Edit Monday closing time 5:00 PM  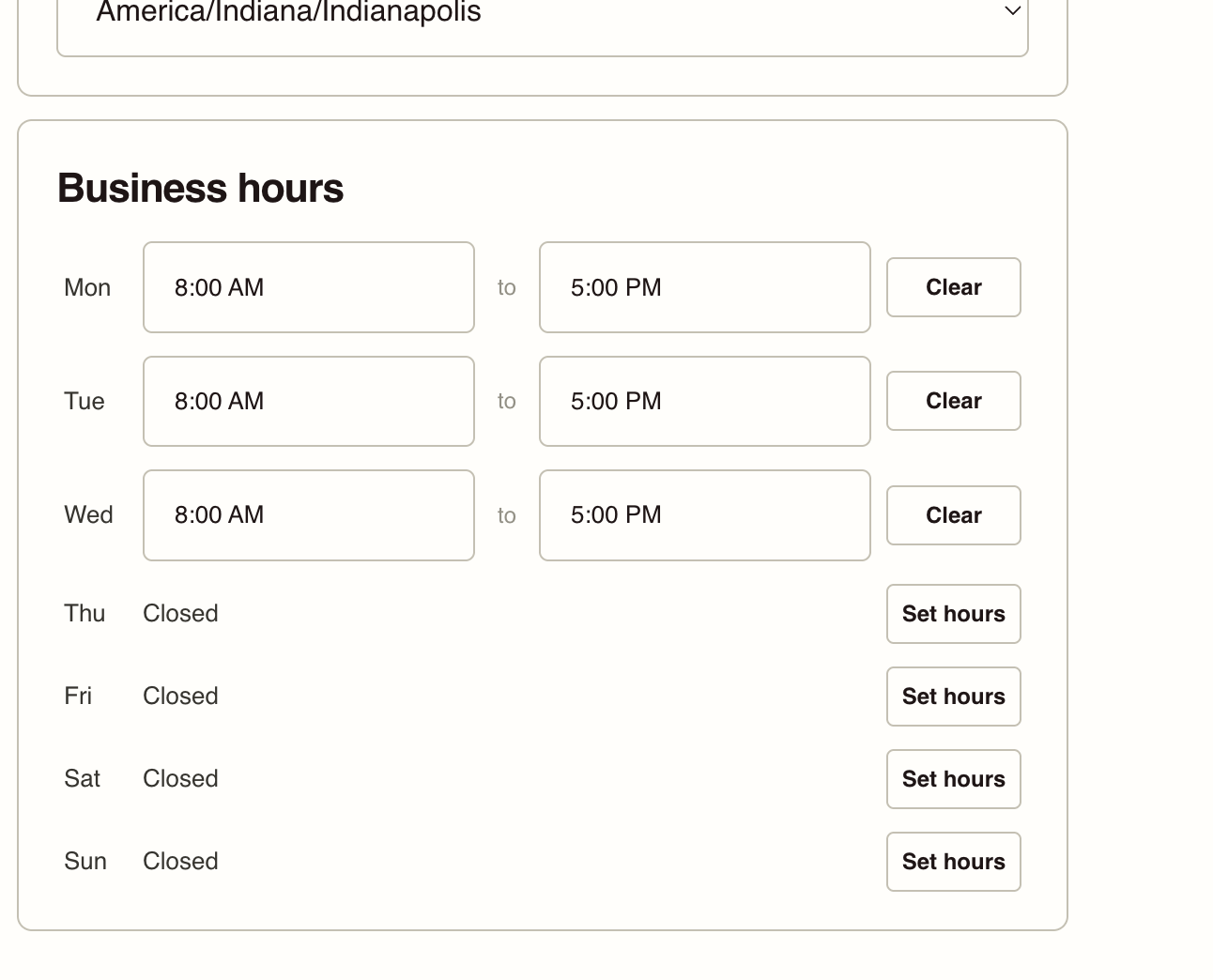[x=704, y=287]
